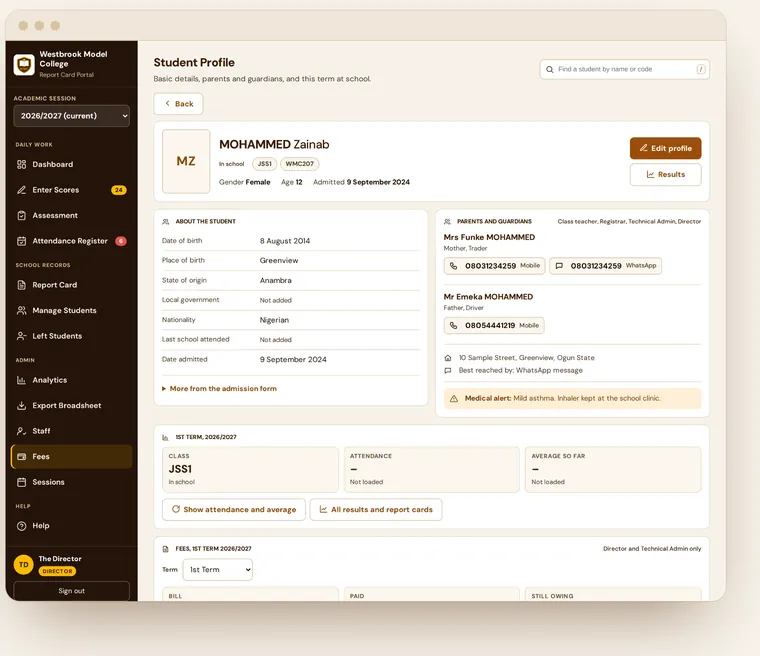Viewport: 760px width, 656px height.
Task: Click the search magnifier icon
Action: (550, 69)
